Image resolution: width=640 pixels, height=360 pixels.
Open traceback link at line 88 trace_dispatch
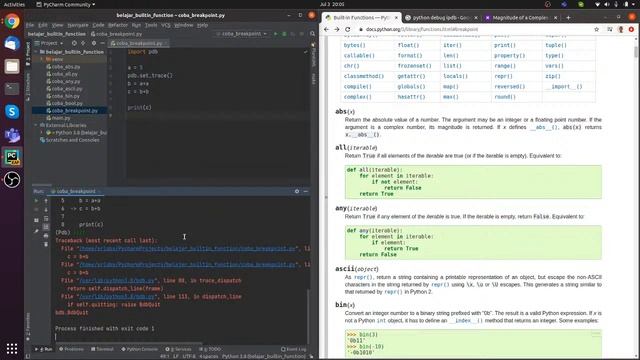pos(117,281)
